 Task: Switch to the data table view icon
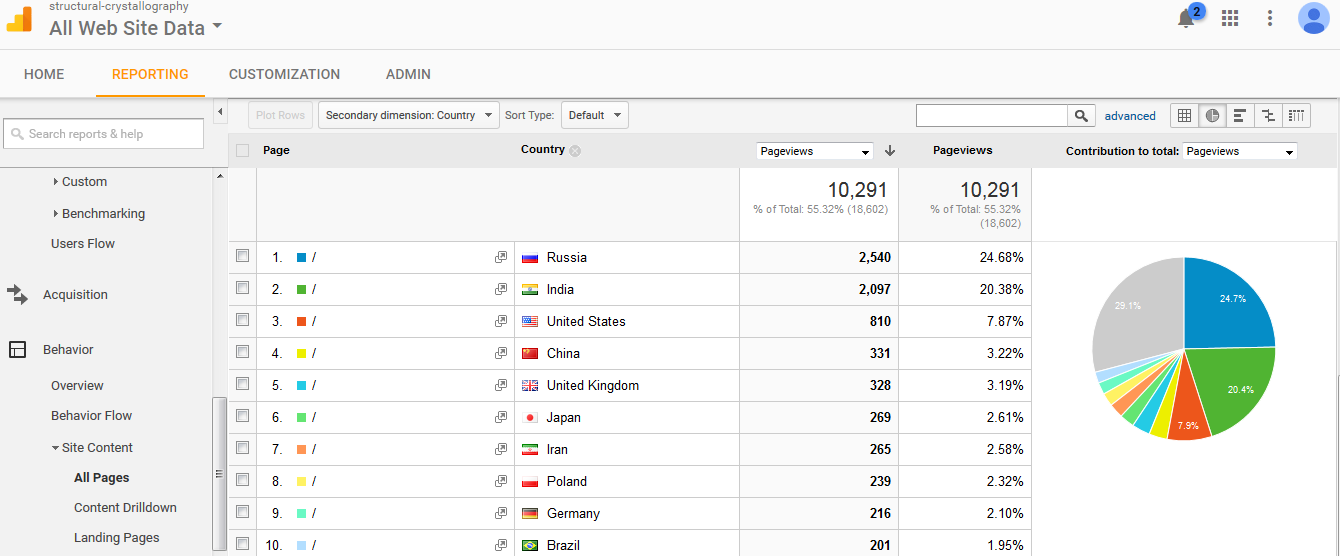pyautogui.click(x=1184, y=116)
